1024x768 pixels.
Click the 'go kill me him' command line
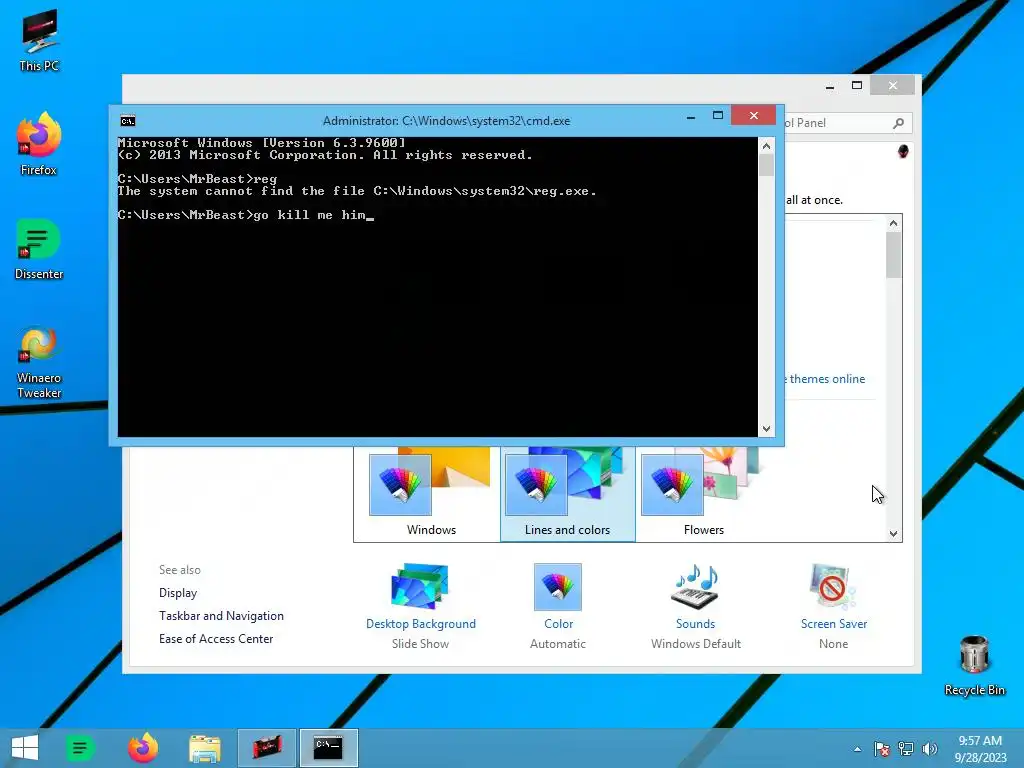246,215
